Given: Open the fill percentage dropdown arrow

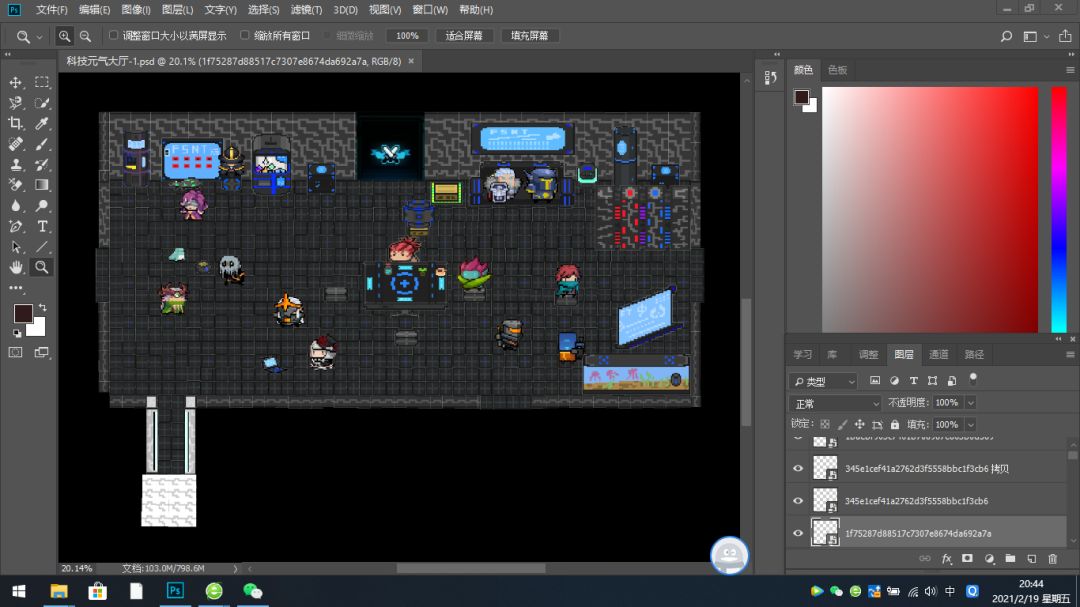Looking at the screenshot, I should point(970,424).
